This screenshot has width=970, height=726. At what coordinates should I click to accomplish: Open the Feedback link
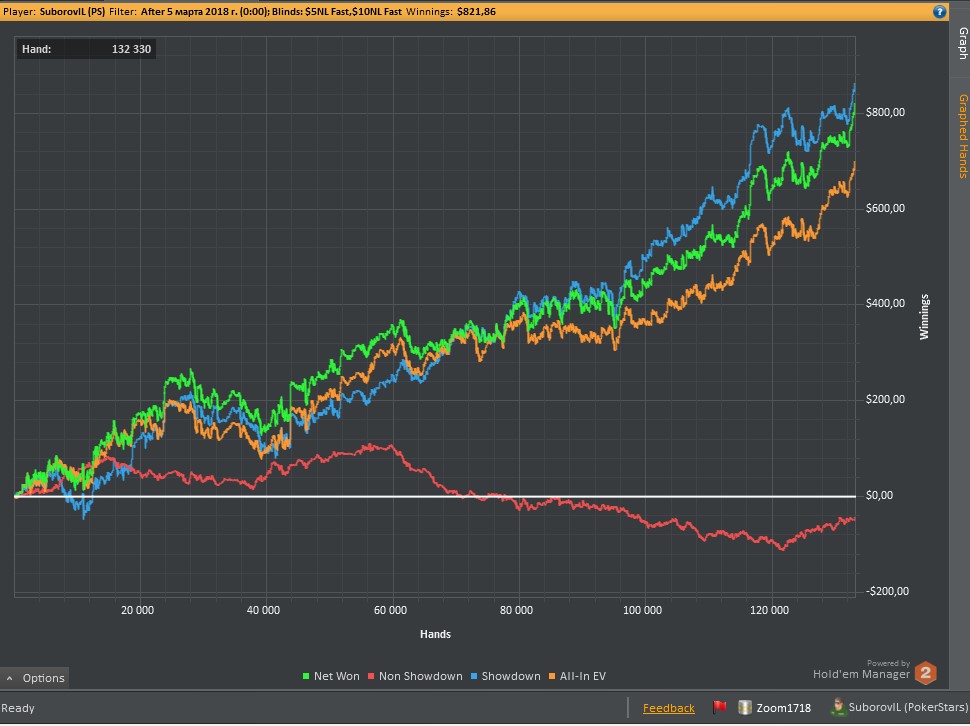668,708
